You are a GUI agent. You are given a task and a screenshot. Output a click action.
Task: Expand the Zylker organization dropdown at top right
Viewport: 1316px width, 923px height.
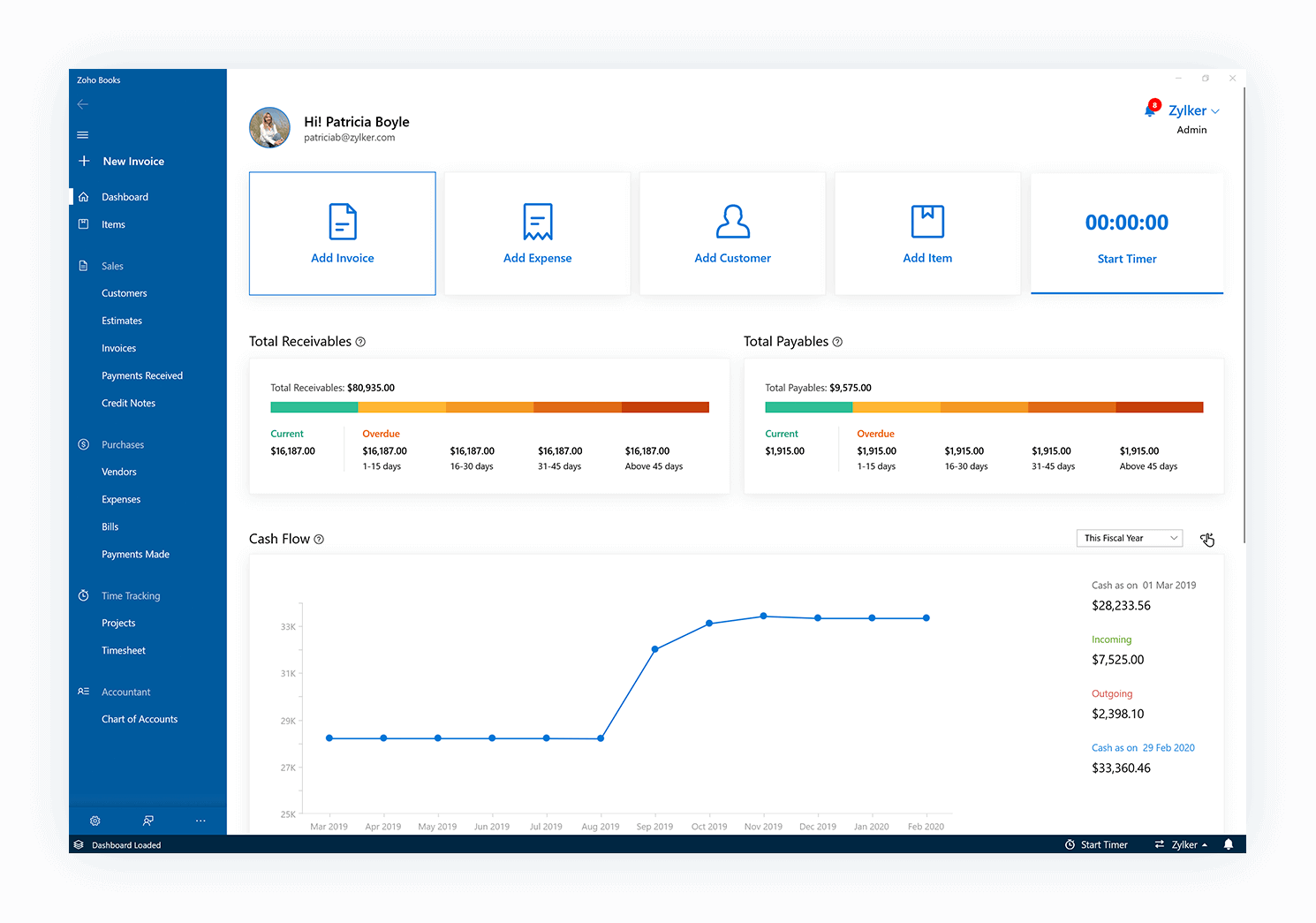(1193, 110)
